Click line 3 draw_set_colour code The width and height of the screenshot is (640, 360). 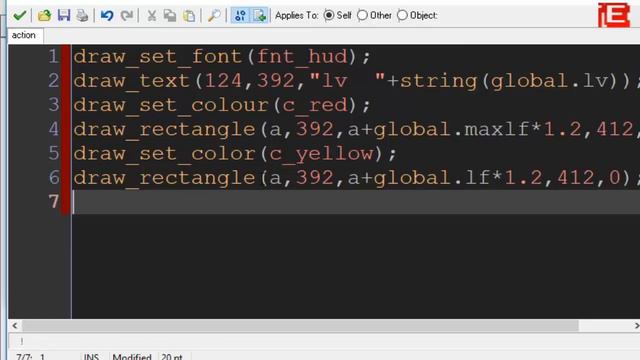[222, 105]
